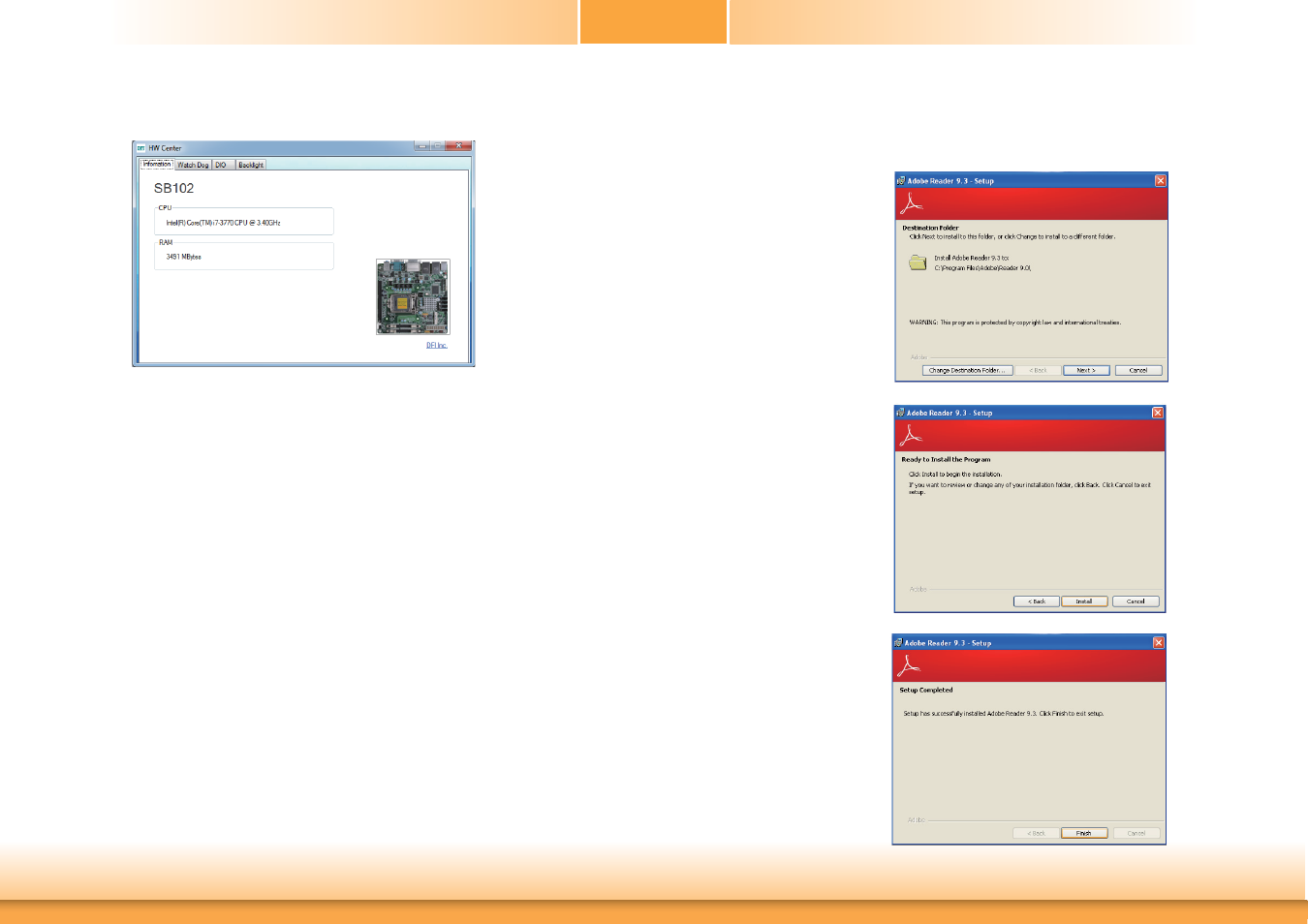Click the Adobe logo in Setup Completed dialog
This screenshot has width=1308, height=924.
point(909,666)
